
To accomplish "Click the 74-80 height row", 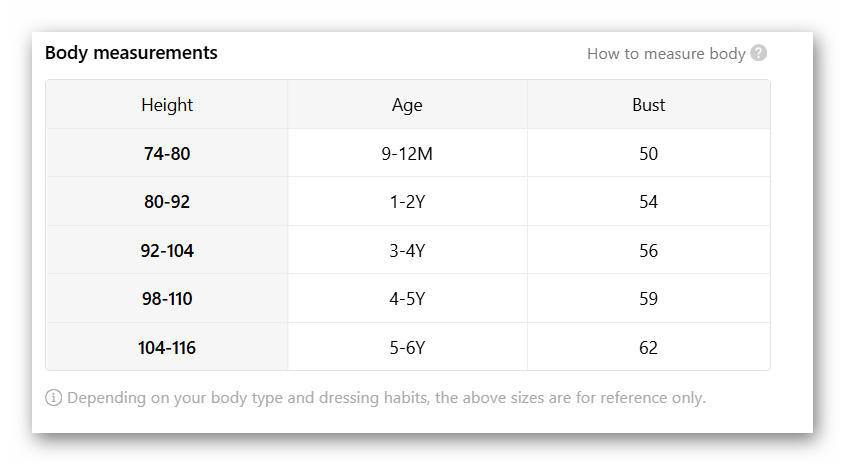I will point(167,154).
